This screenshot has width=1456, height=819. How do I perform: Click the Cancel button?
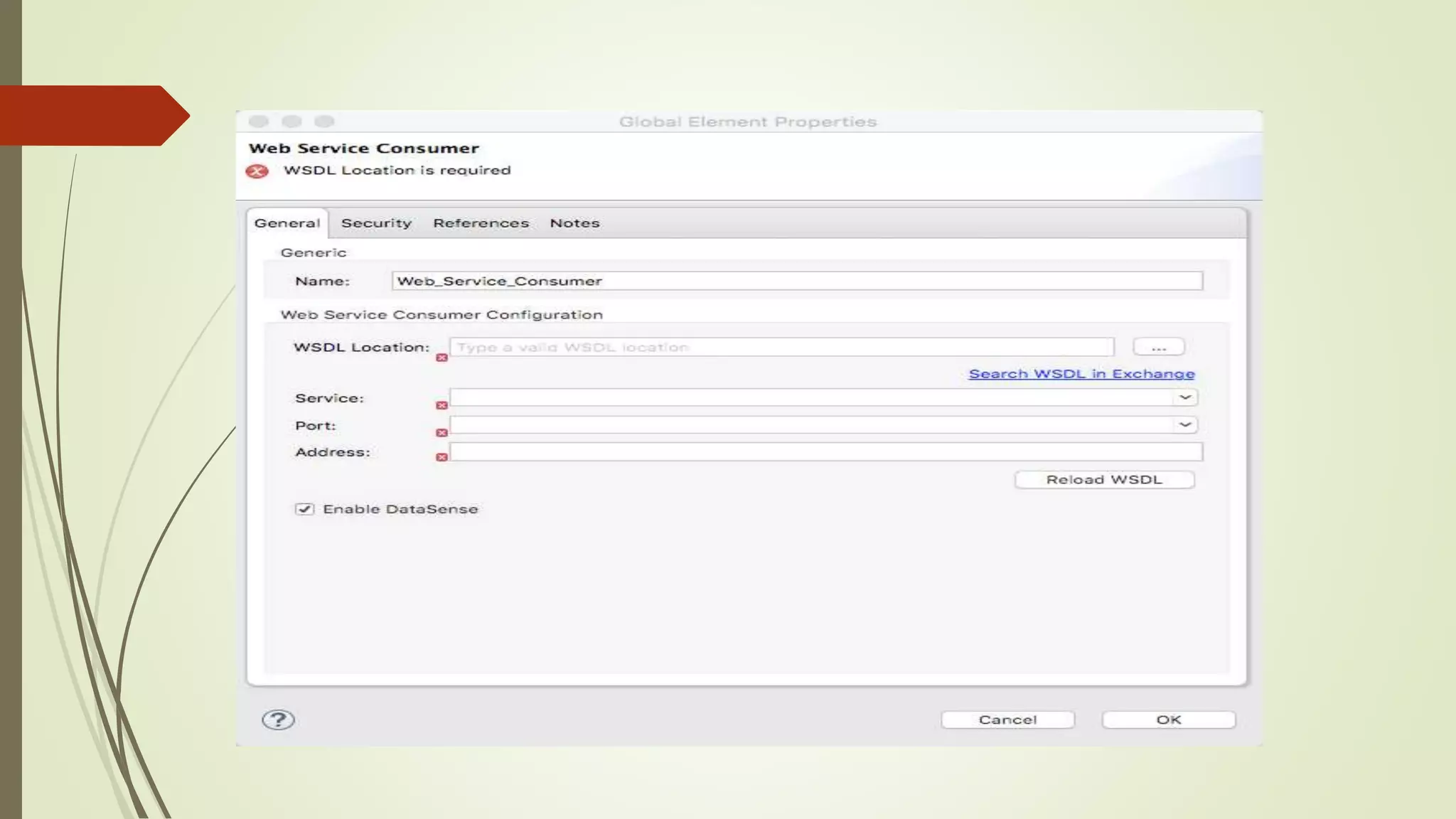click(1007, 719)
